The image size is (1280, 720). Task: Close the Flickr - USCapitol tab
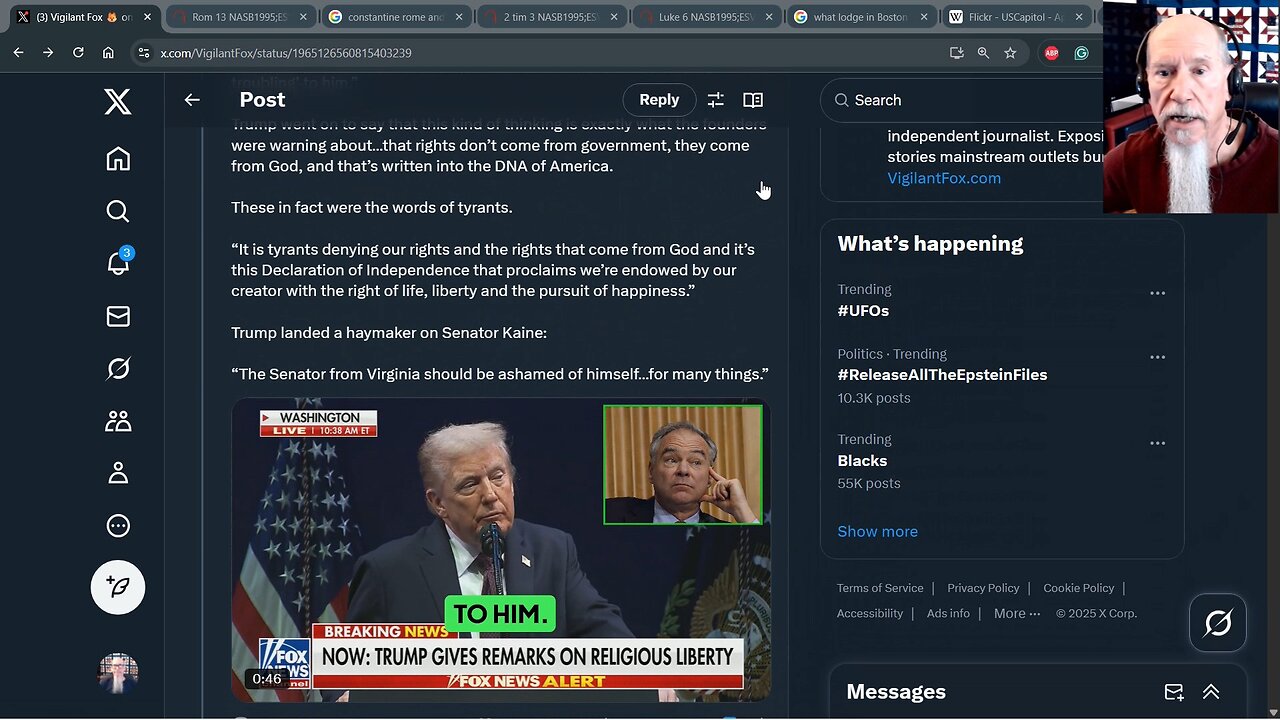click(1079, 17)
